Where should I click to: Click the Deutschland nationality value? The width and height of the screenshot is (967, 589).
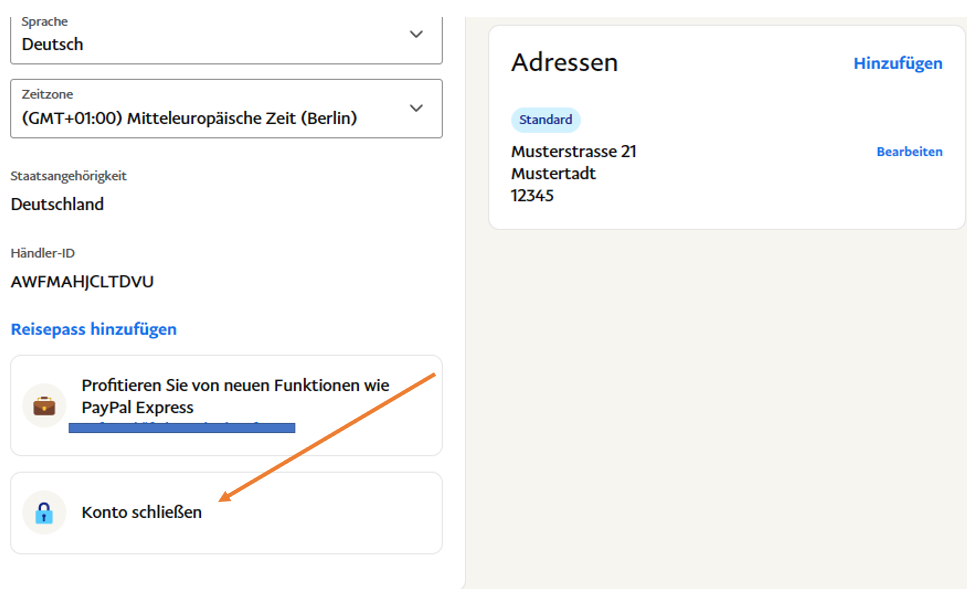(57, 205)
